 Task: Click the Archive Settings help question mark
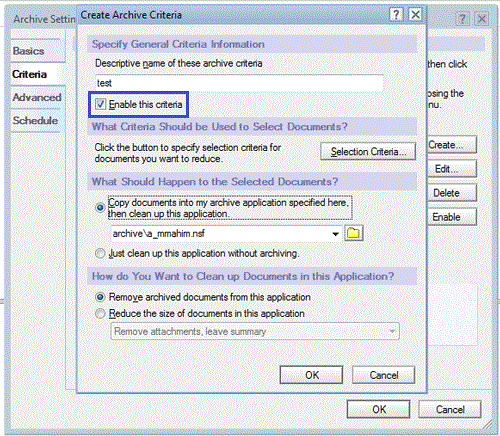(462, 19)
